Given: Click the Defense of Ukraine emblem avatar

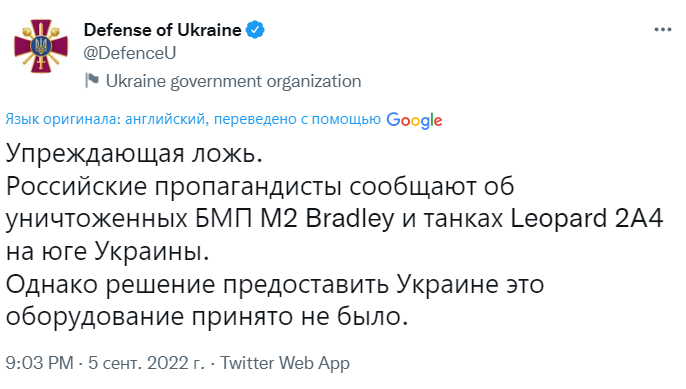Looking at the screenshot, I should [41, 46].
